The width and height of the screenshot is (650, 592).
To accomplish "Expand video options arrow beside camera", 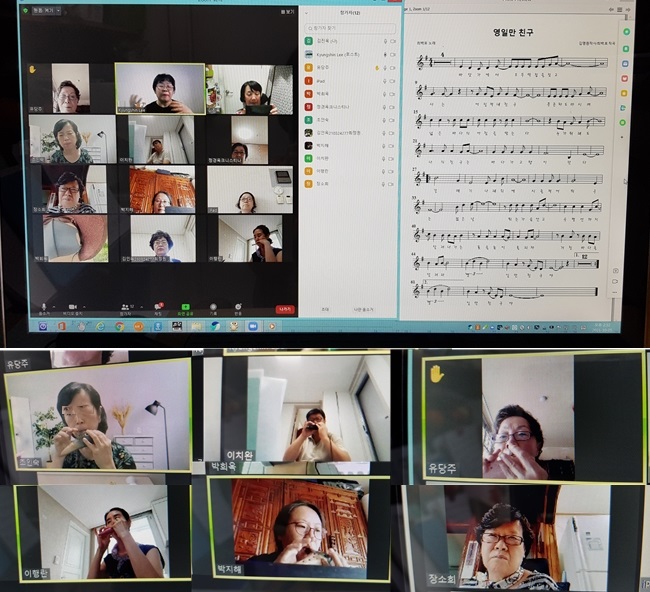I will pos(85,304).
